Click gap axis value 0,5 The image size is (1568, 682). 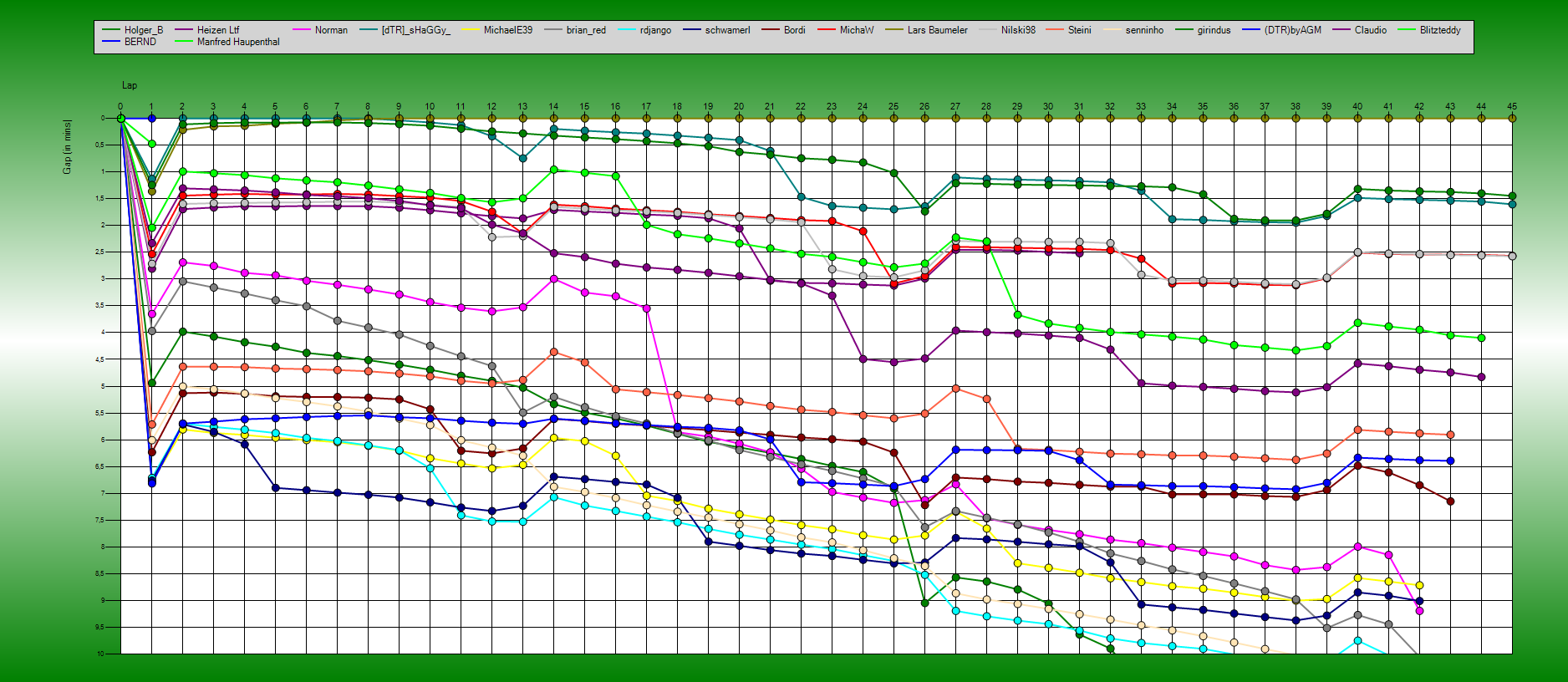99,145
